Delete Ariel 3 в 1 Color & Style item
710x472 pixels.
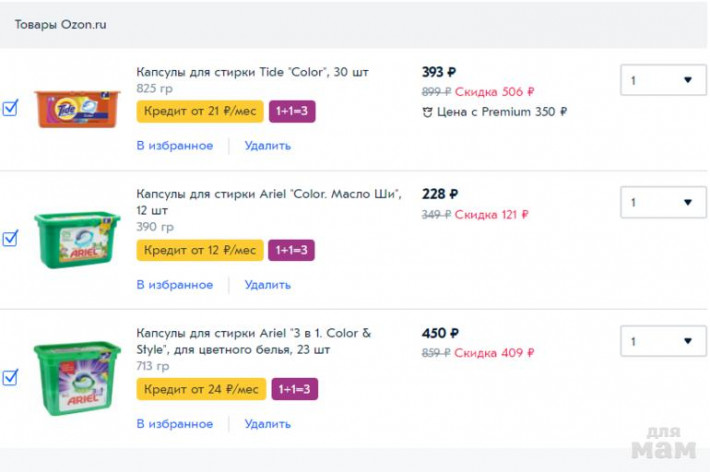[268, 423]
